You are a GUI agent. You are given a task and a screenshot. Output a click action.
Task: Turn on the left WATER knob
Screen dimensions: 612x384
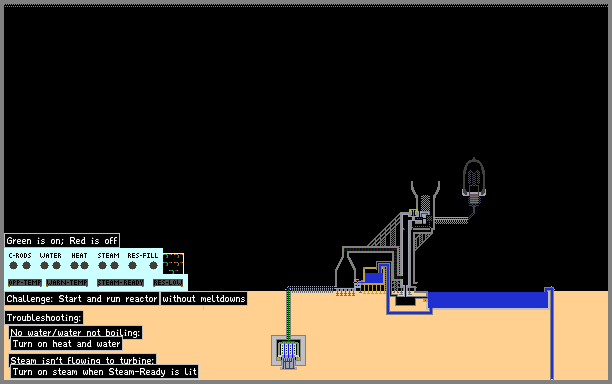coord(44,266)
